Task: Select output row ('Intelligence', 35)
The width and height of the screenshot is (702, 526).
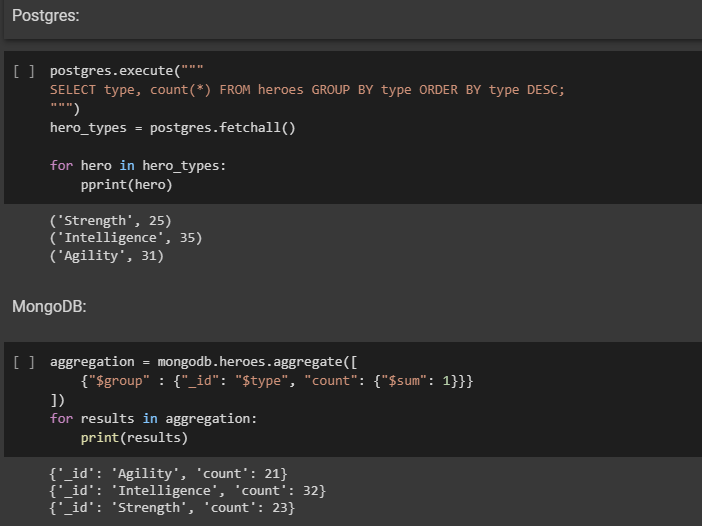Action: (x=126, y=238)
